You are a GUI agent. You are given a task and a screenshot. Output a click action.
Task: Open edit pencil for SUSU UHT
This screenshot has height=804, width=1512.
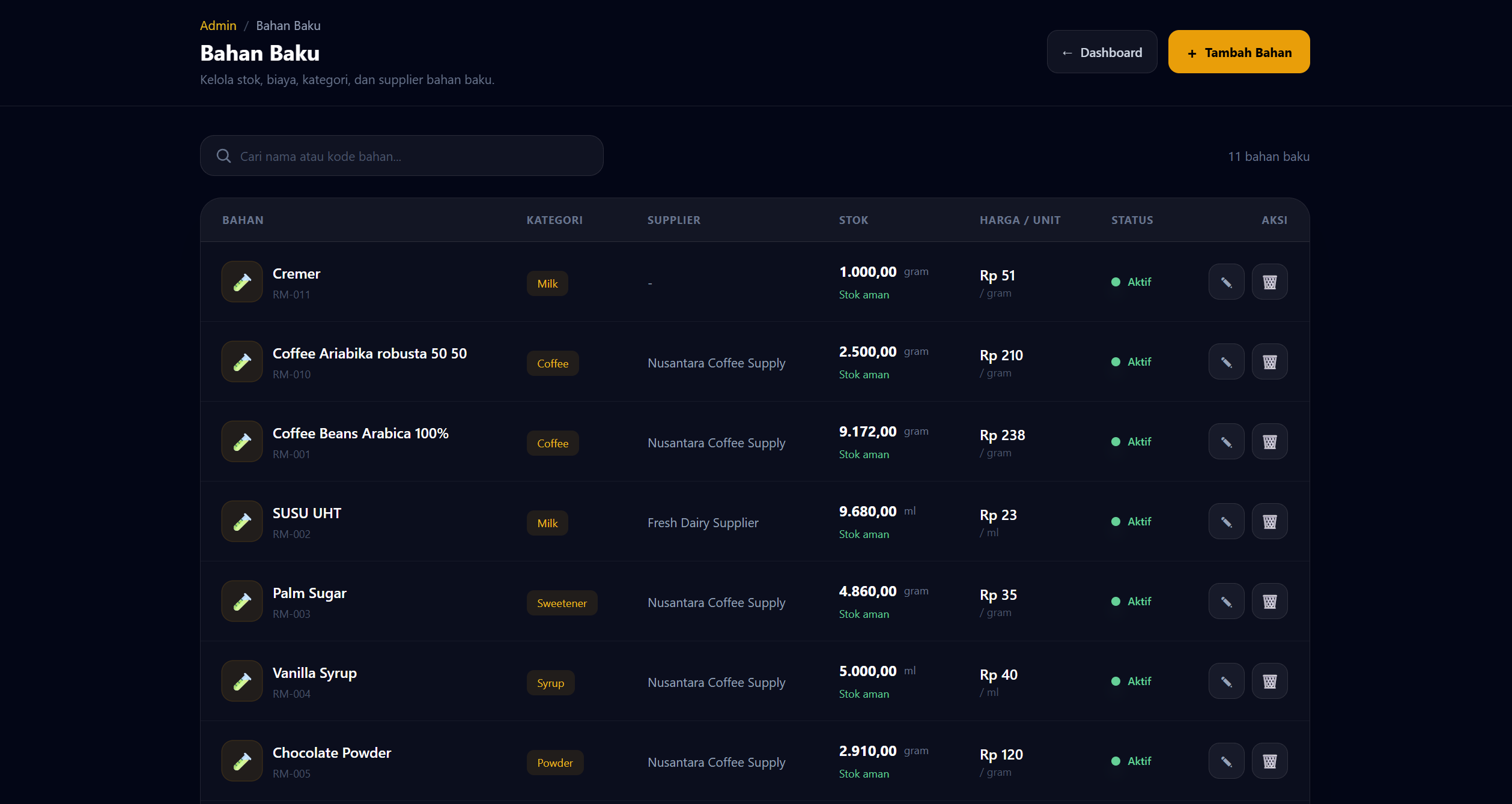[1226, 521]
